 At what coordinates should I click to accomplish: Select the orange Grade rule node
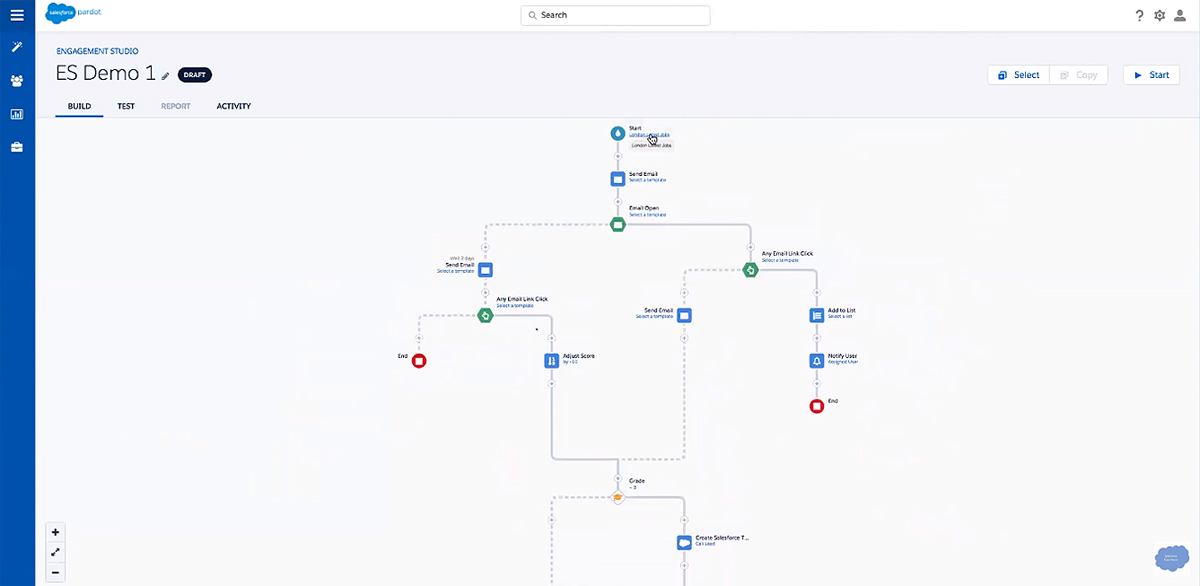(618, 496)
